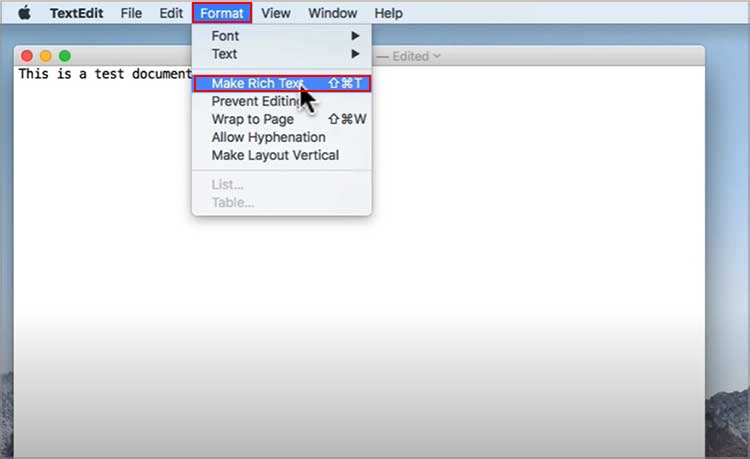Viewport: 750px width, 459px height.
Task: Expand the Text submenu arrow
Action: 355,54
